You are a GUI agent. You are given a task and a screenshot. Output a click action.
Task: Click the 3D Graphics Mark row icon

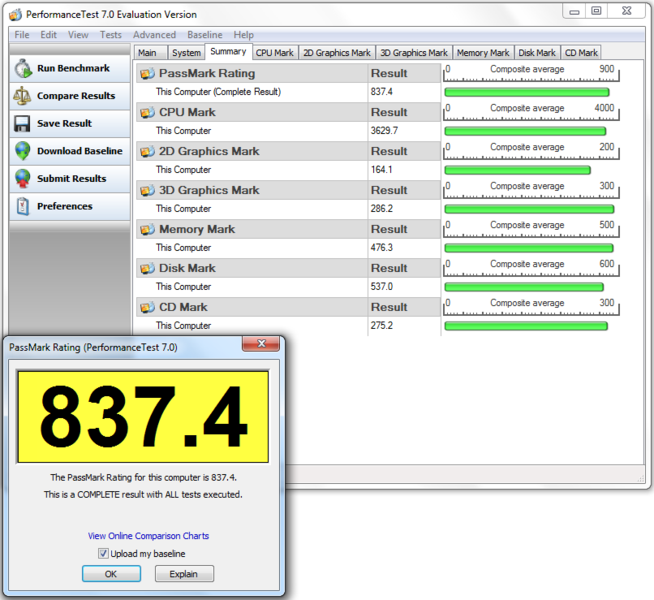pos(147,191)
